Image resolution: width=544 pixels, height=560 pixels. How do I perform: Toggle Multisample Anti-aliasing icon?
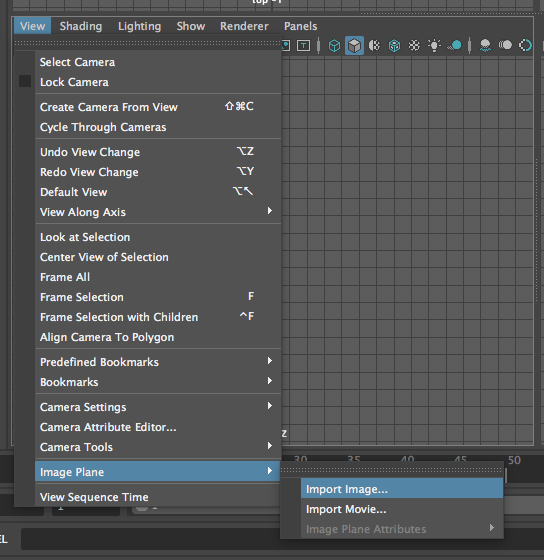[525, 45]
